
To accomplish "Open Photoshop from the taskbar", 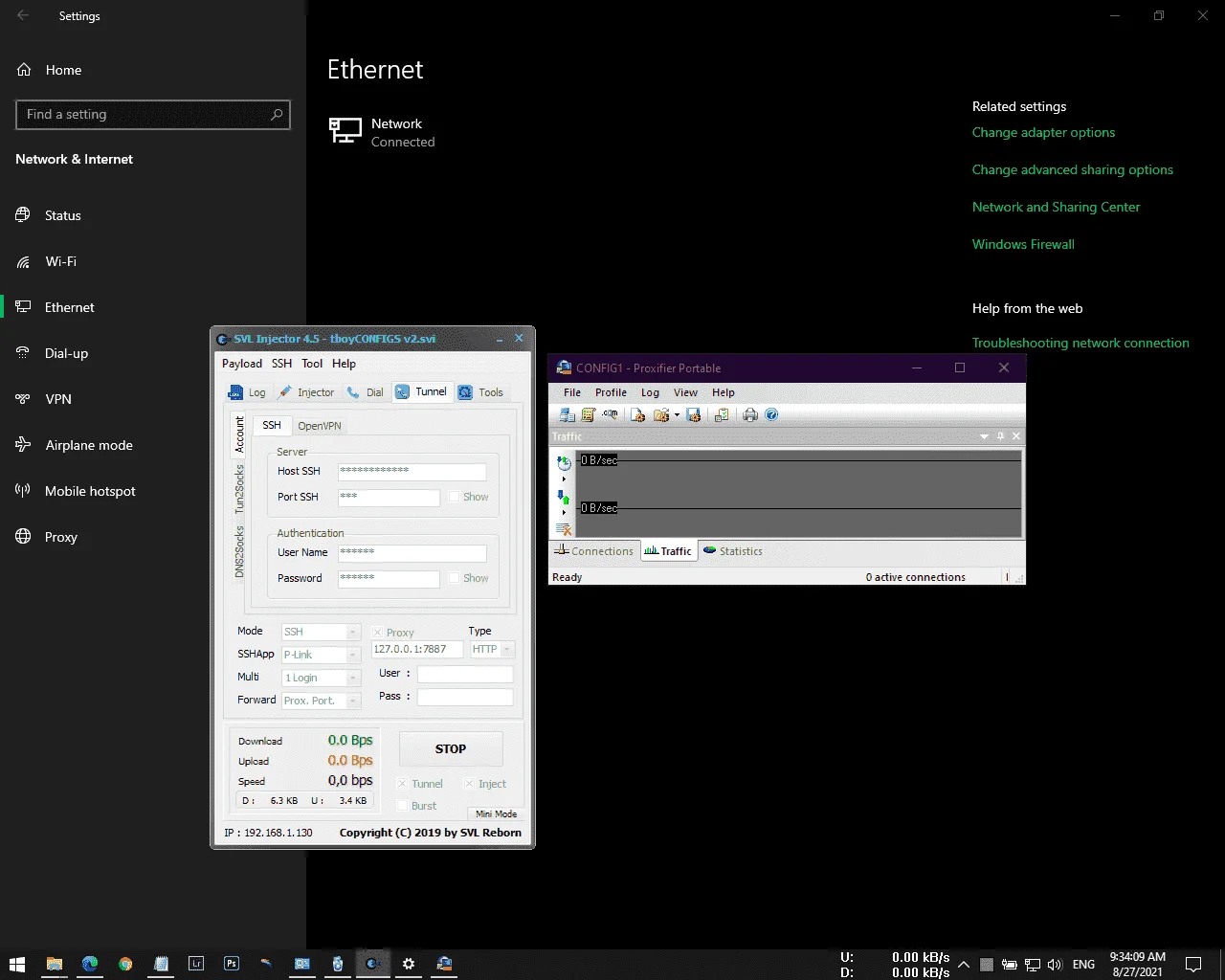I will 232,964.
